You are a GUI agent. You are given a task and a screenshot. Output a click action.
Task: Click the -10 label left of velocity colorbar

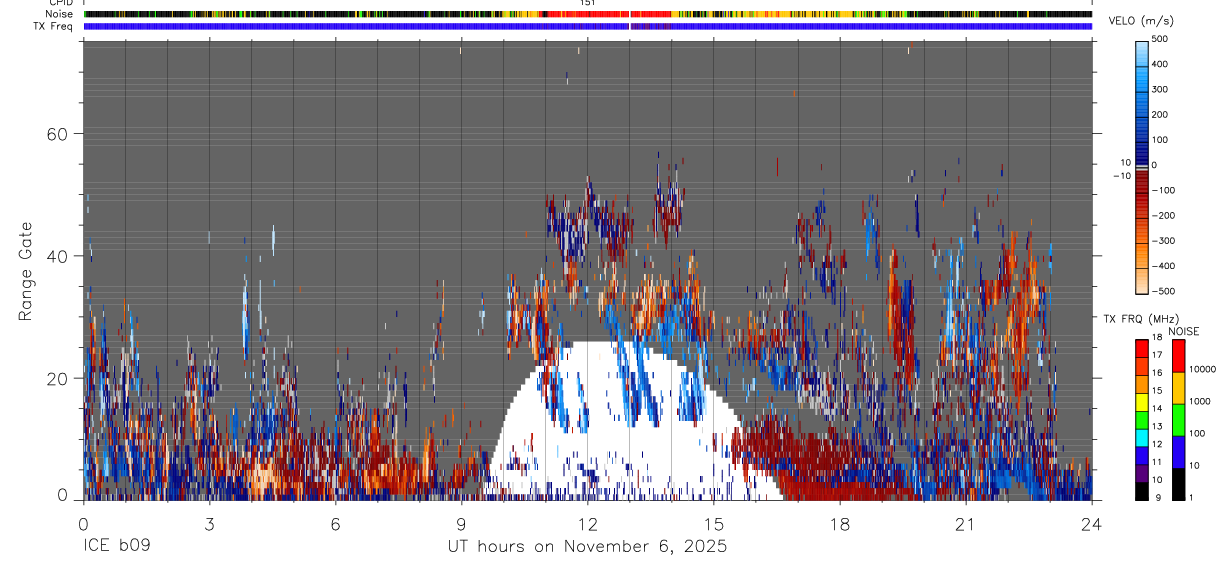point(1123,176)
